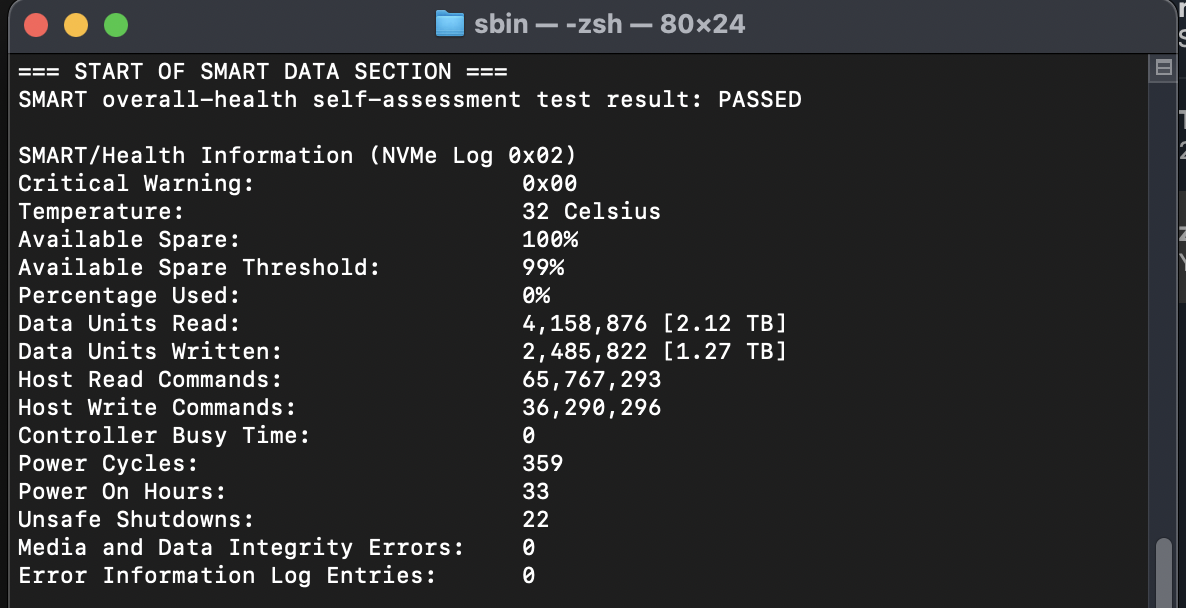The image size is (1186, 608).
Task: Click the 'START OF SMART DATA SECTION' header line
Action: coord(263,72)
